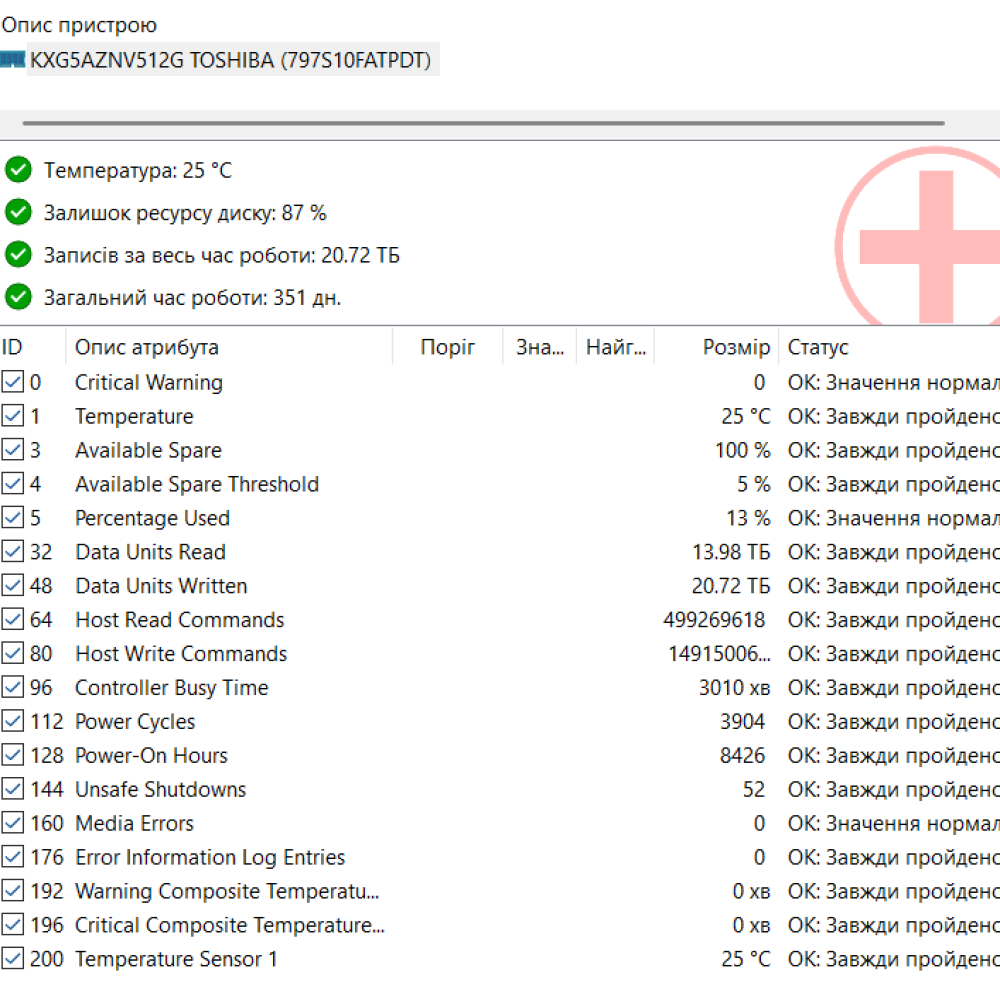
Task: Toggle the Percentage Used checkbox
Action: (x=13, y=518)
